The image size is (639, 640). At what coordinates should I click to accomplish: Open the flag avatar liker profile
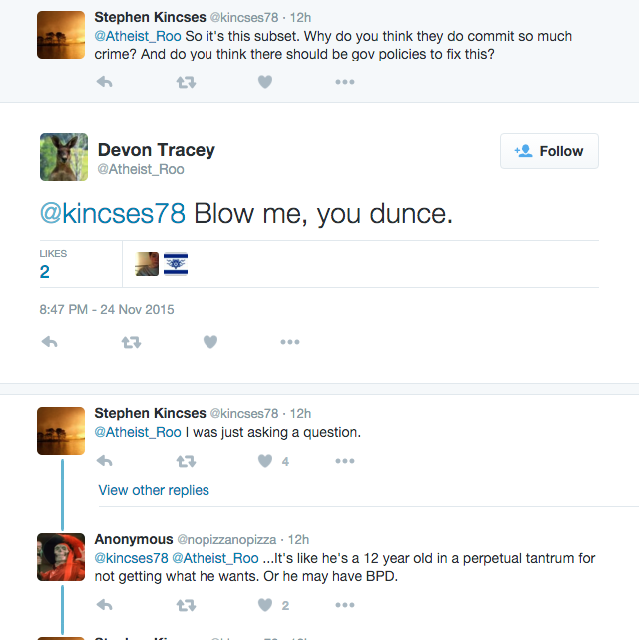[176, 264]
